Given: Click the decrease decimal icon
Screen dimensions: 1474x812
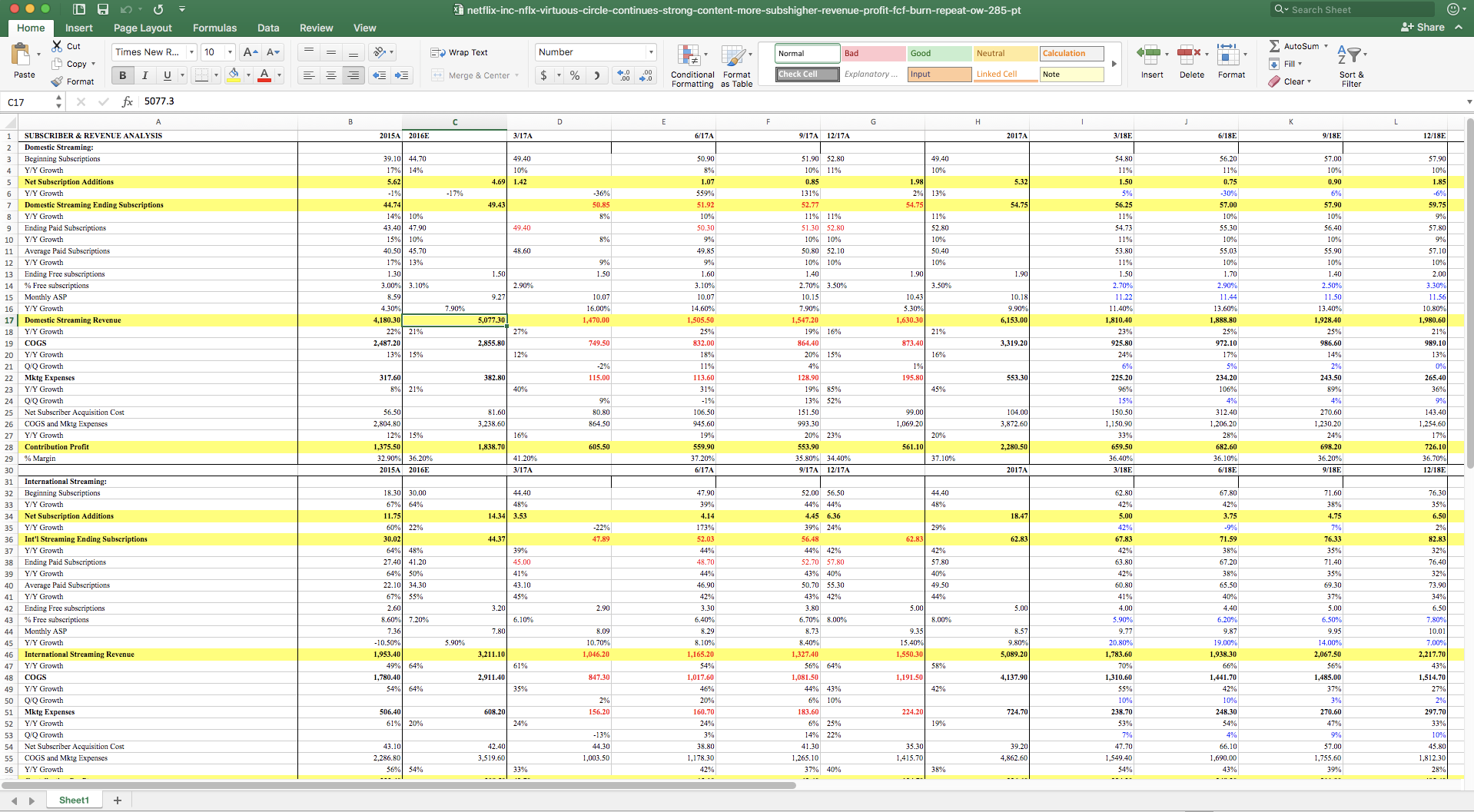Looking at the screenshot, I should pos(647,75).
